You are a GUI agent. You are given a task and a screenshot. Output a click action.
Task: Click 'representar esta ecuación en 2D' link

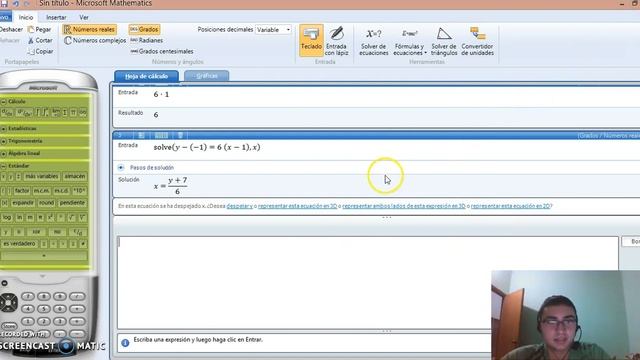510,206
